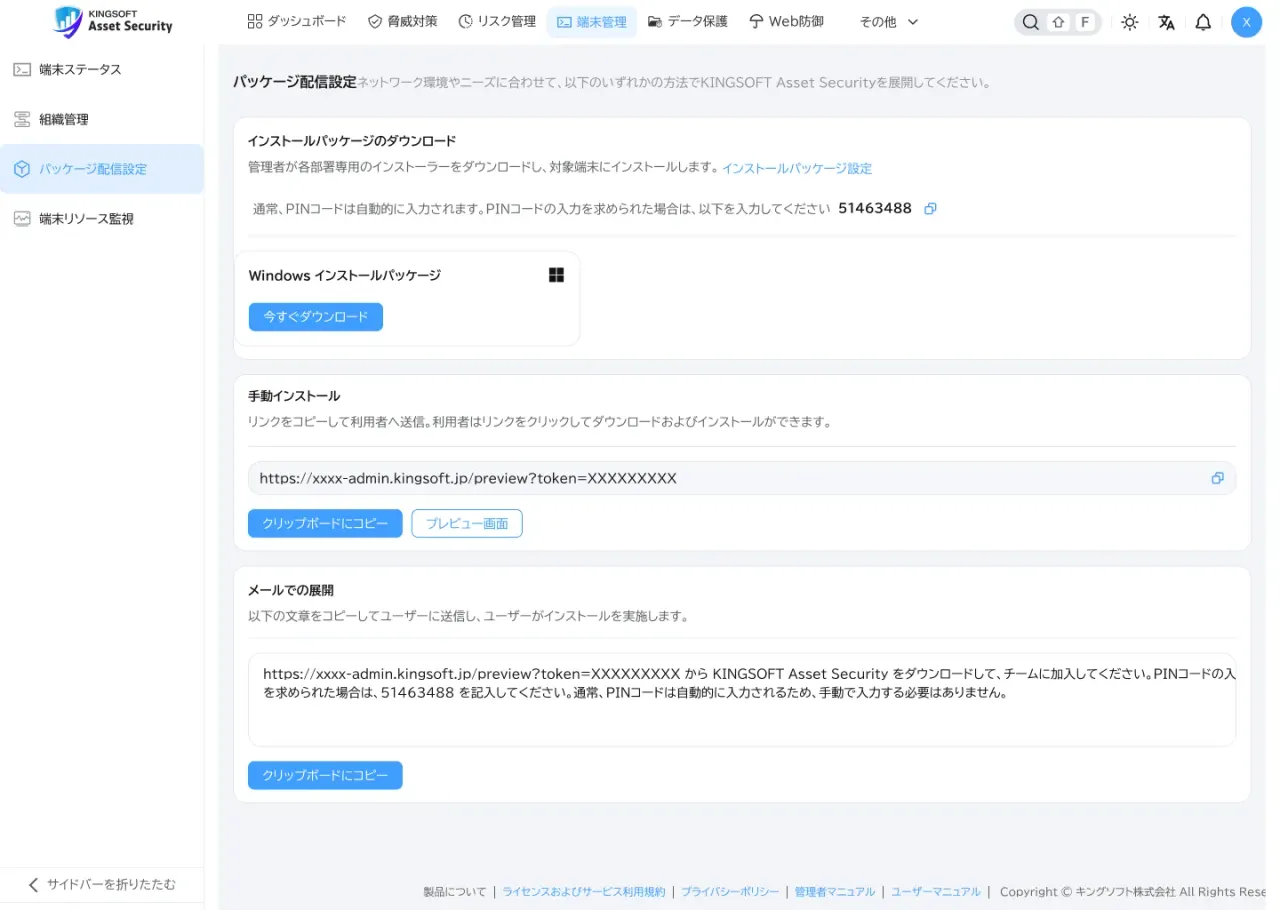Copy the manual install link icon

tap(1217, 478)
